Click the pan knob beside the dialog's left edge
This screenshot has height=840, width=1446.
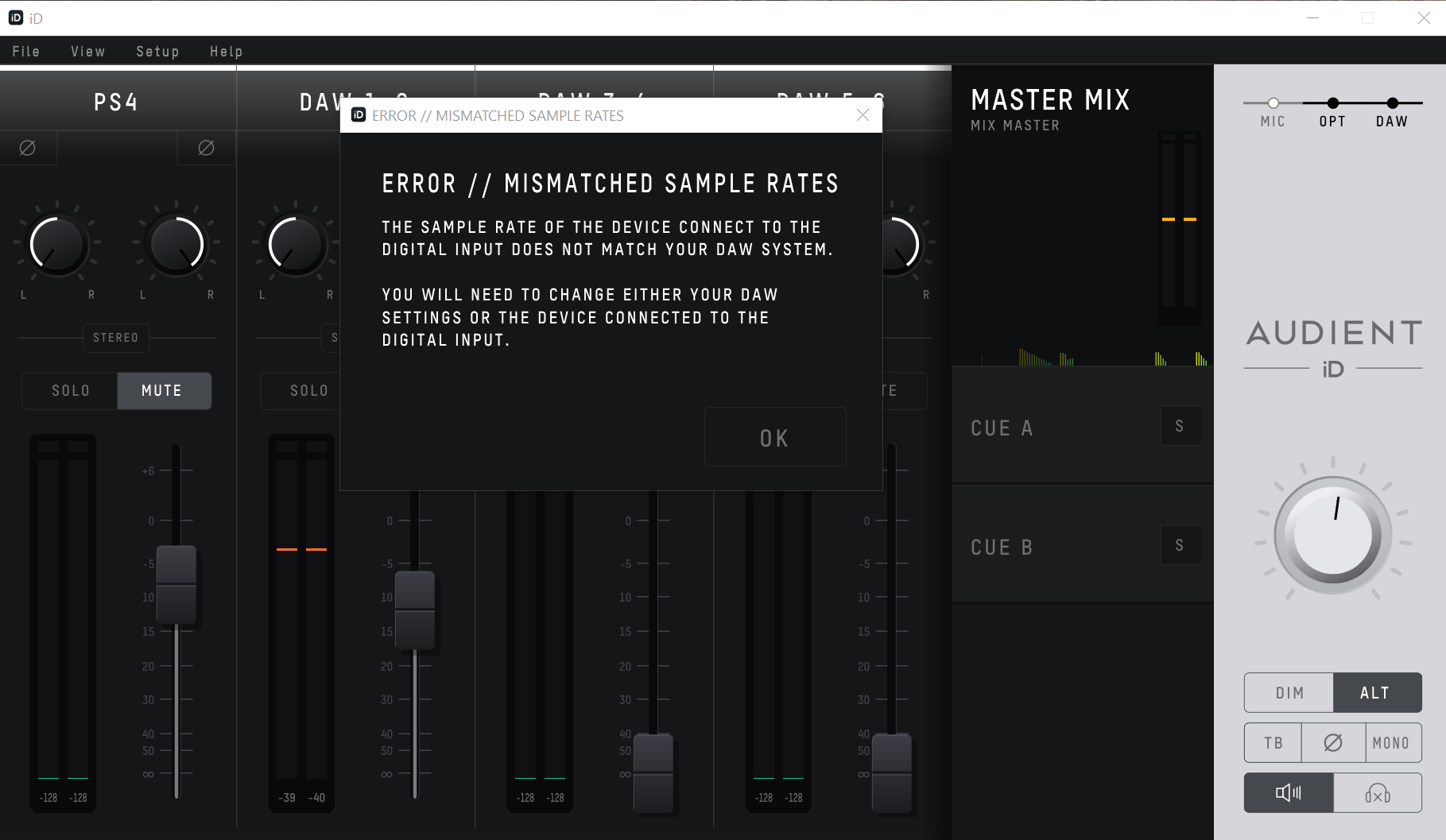(x=296, y=245)
